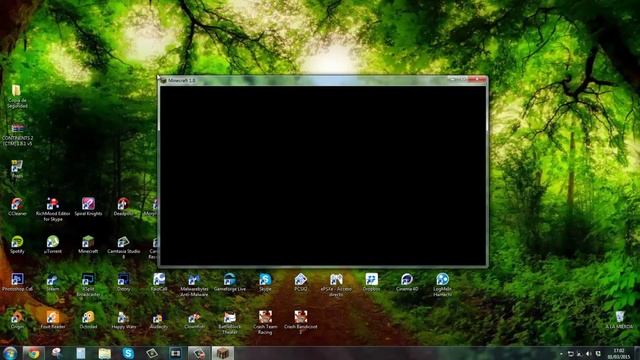Show hidden system tray icons arrow
This screenshot has height=360, width=640.
click(x=561, y=353)
